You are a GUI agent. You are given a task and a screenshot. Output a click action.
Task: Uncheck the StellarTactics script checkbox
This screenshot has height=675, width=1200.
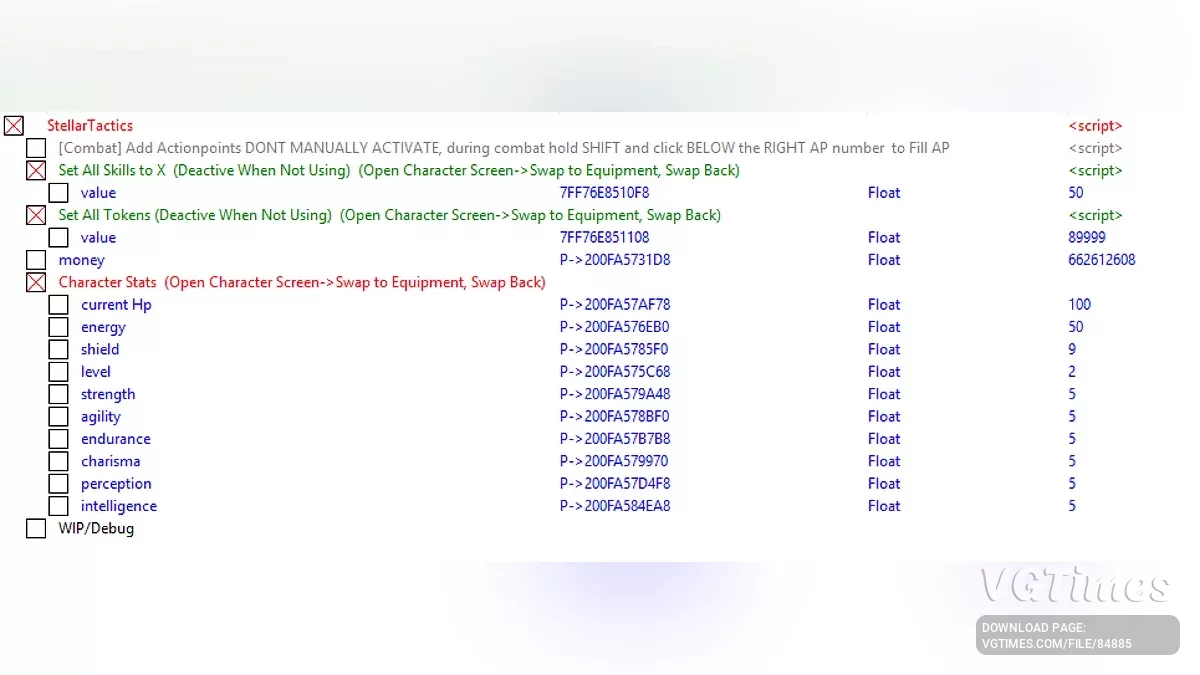[14, 126]
